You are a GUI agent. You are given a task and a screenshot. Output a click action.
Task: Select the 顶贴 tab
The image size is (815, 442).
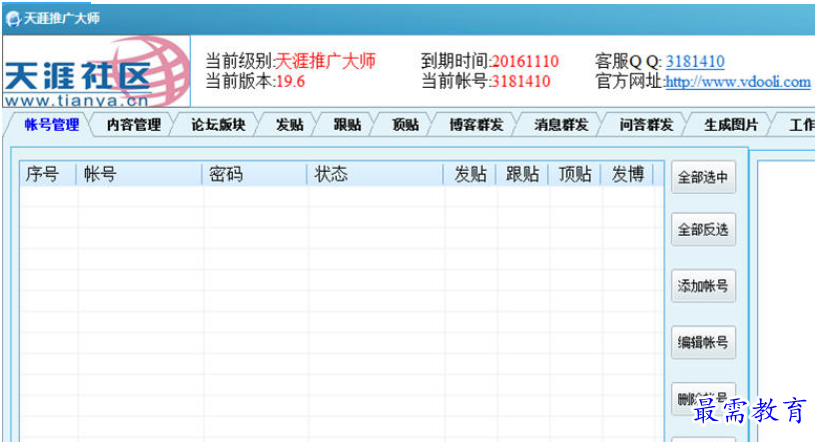pos(405,125)
